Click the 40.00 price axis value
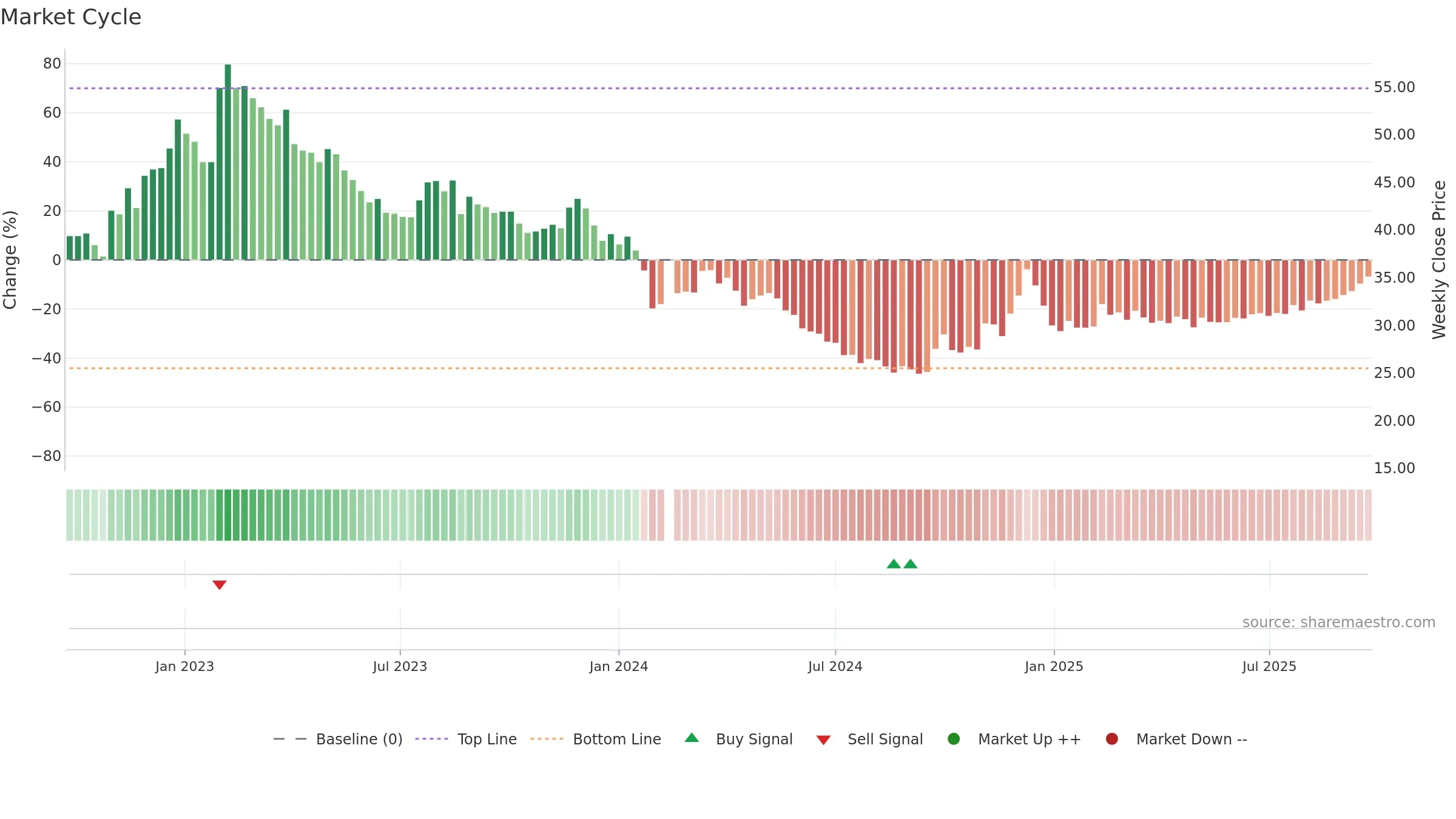 coord(1394,230)
